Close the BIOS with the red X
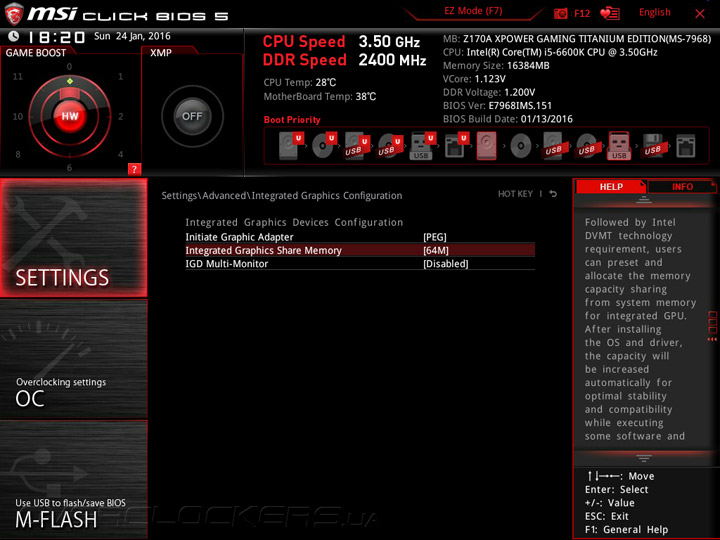 (x=699, y=13)
